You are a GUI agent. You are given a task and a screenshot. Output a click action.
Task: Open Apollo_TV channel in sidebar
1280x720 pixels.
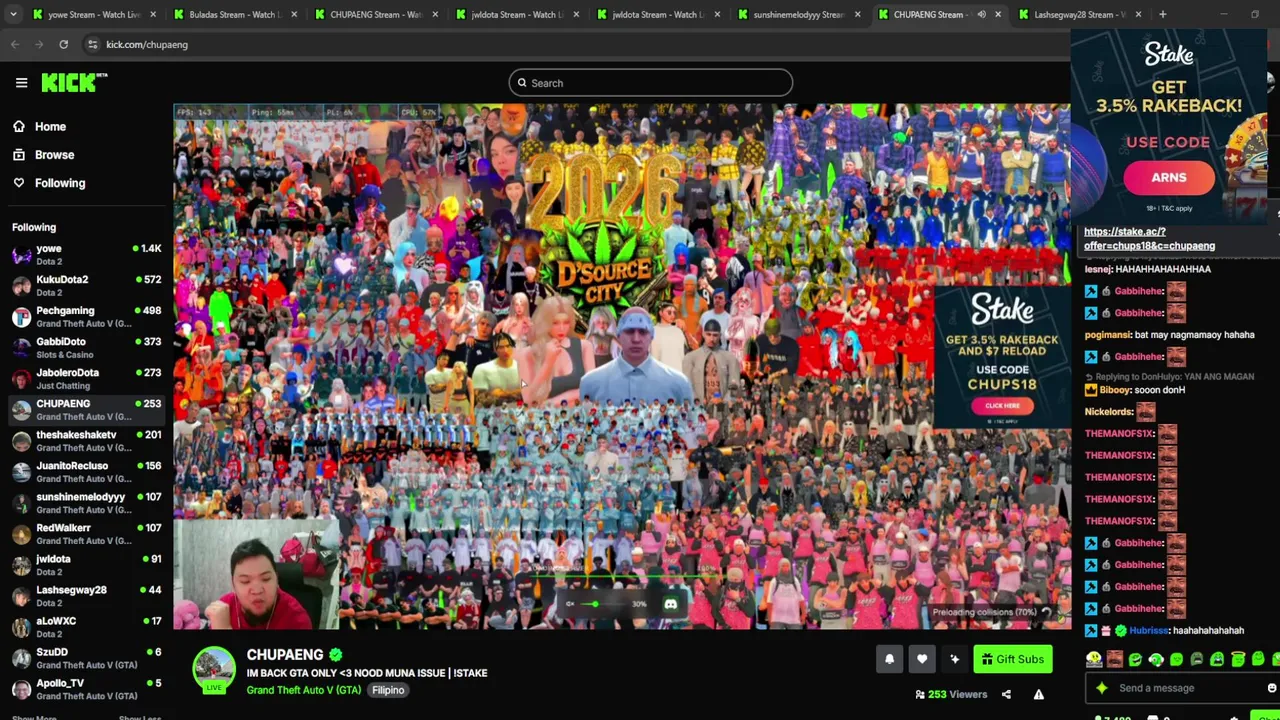[x=87, y=689]
